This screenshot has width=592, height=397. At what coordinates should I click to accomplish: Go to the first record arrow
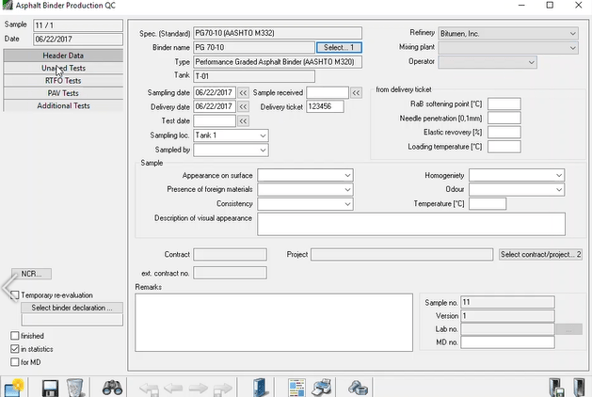[x=148, y=389]
